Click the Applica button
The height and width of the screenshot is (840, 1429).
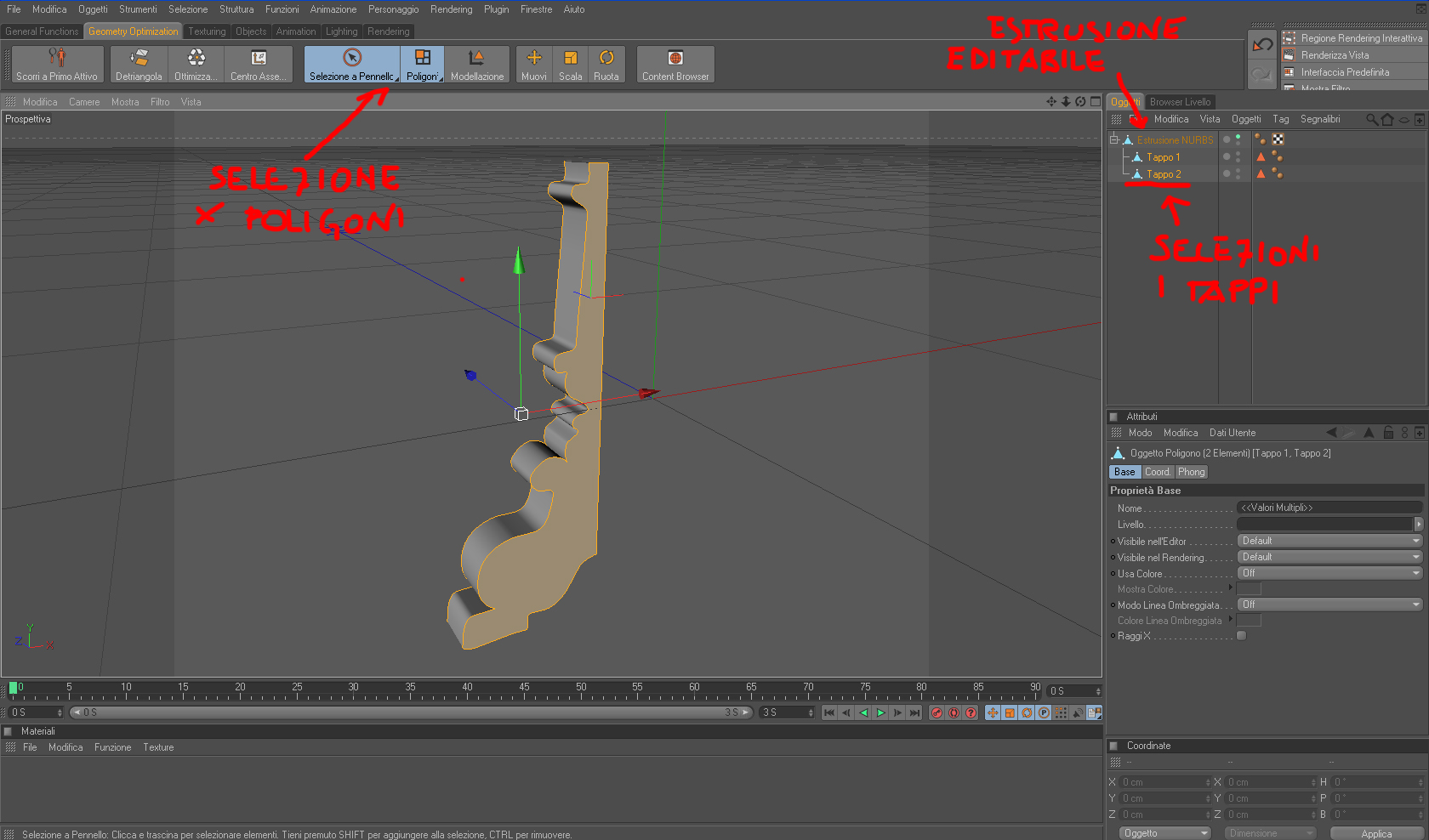point(1376,833)
